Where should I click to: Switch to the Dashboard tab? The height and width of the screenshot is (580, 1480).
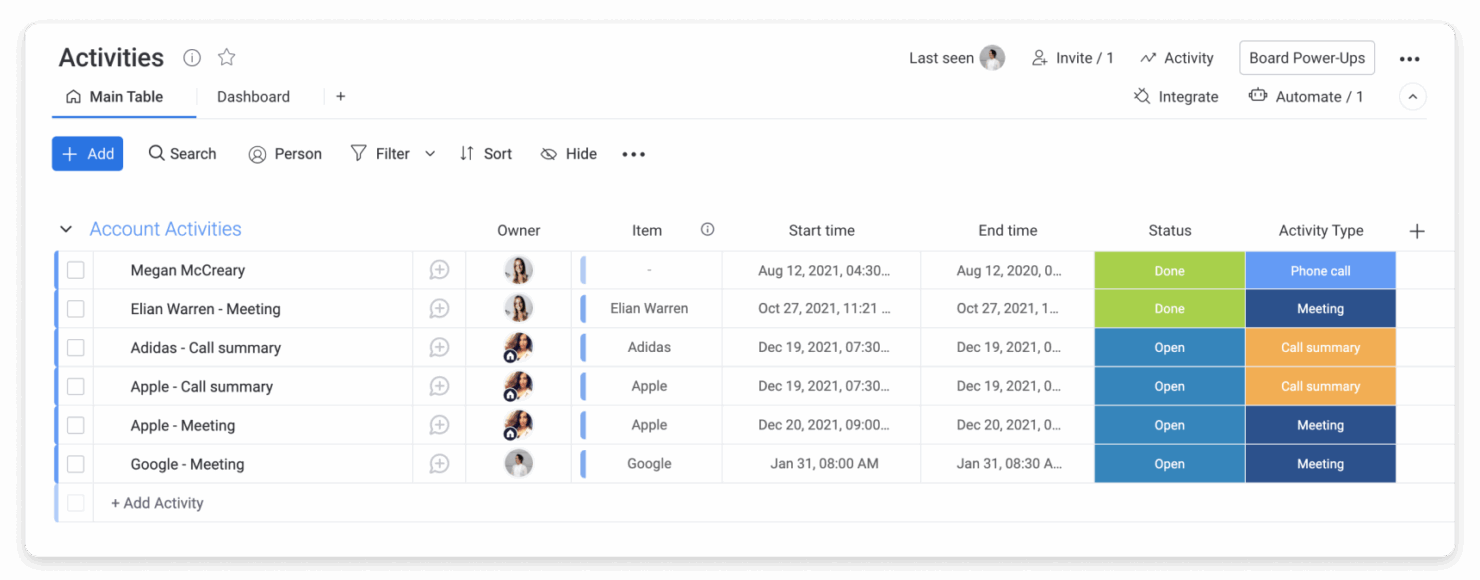(253, 96)
